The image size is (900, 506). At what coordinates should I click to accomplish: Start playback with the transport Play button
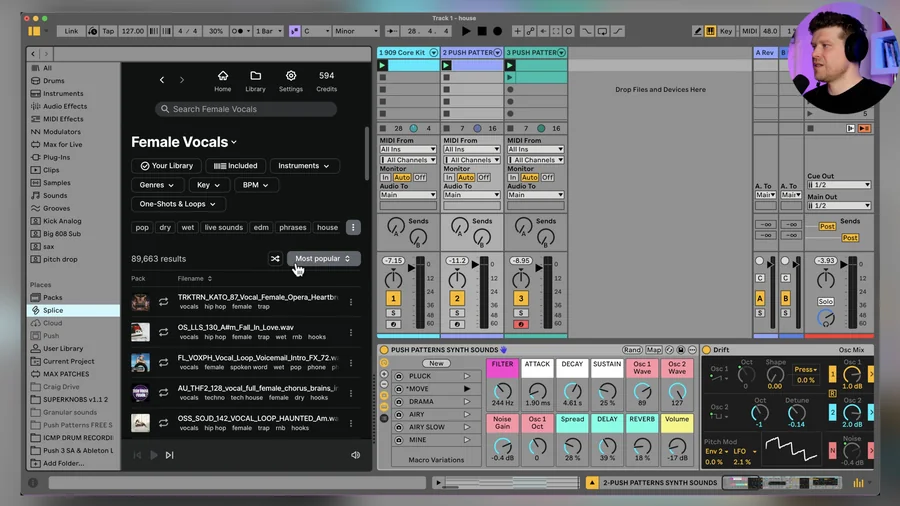466,31
